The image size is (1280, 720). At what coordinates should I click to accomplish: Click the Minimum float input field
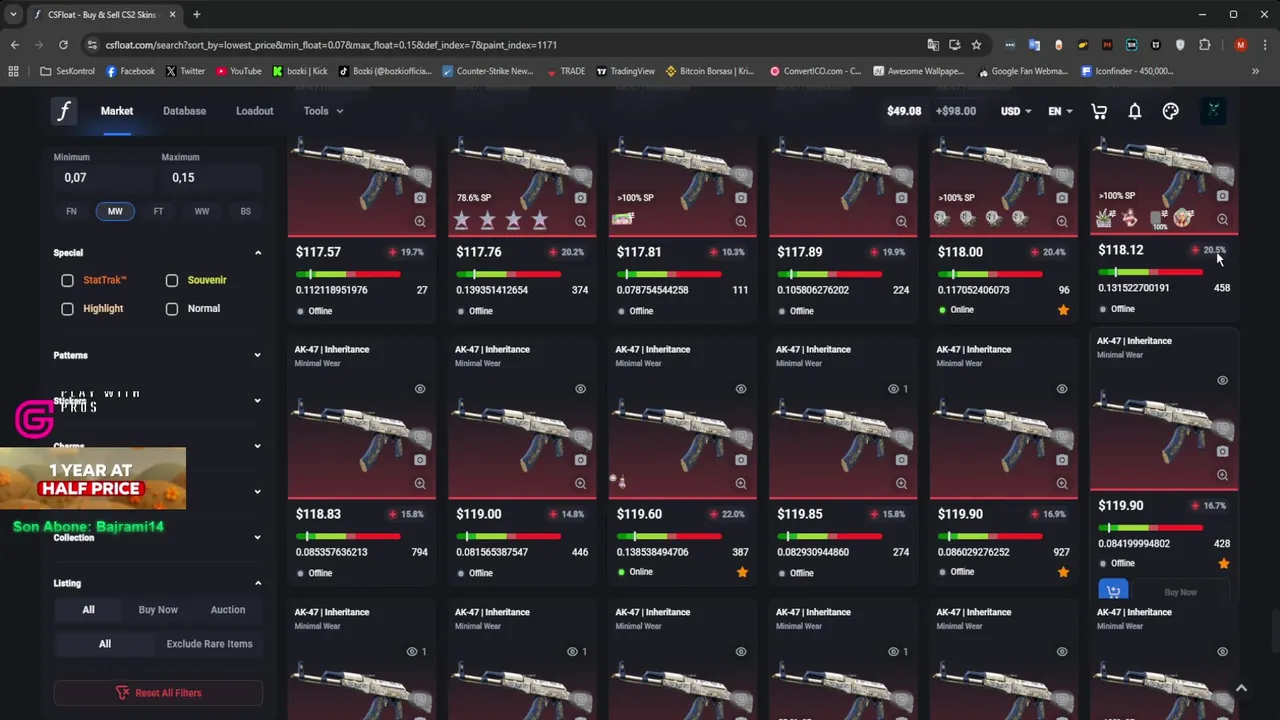pos(103,177)
